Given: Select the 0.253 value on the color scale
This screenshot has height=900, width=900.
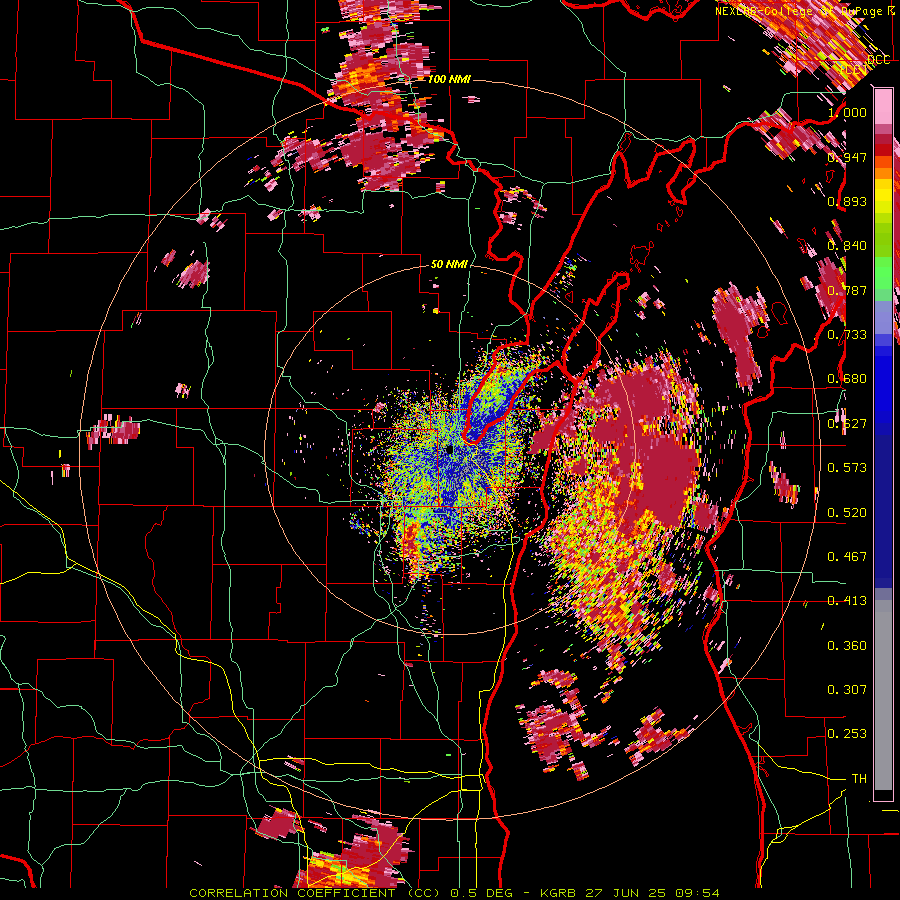Looking at the screenshot, I should pyautogui.click(x=847, y=734).
